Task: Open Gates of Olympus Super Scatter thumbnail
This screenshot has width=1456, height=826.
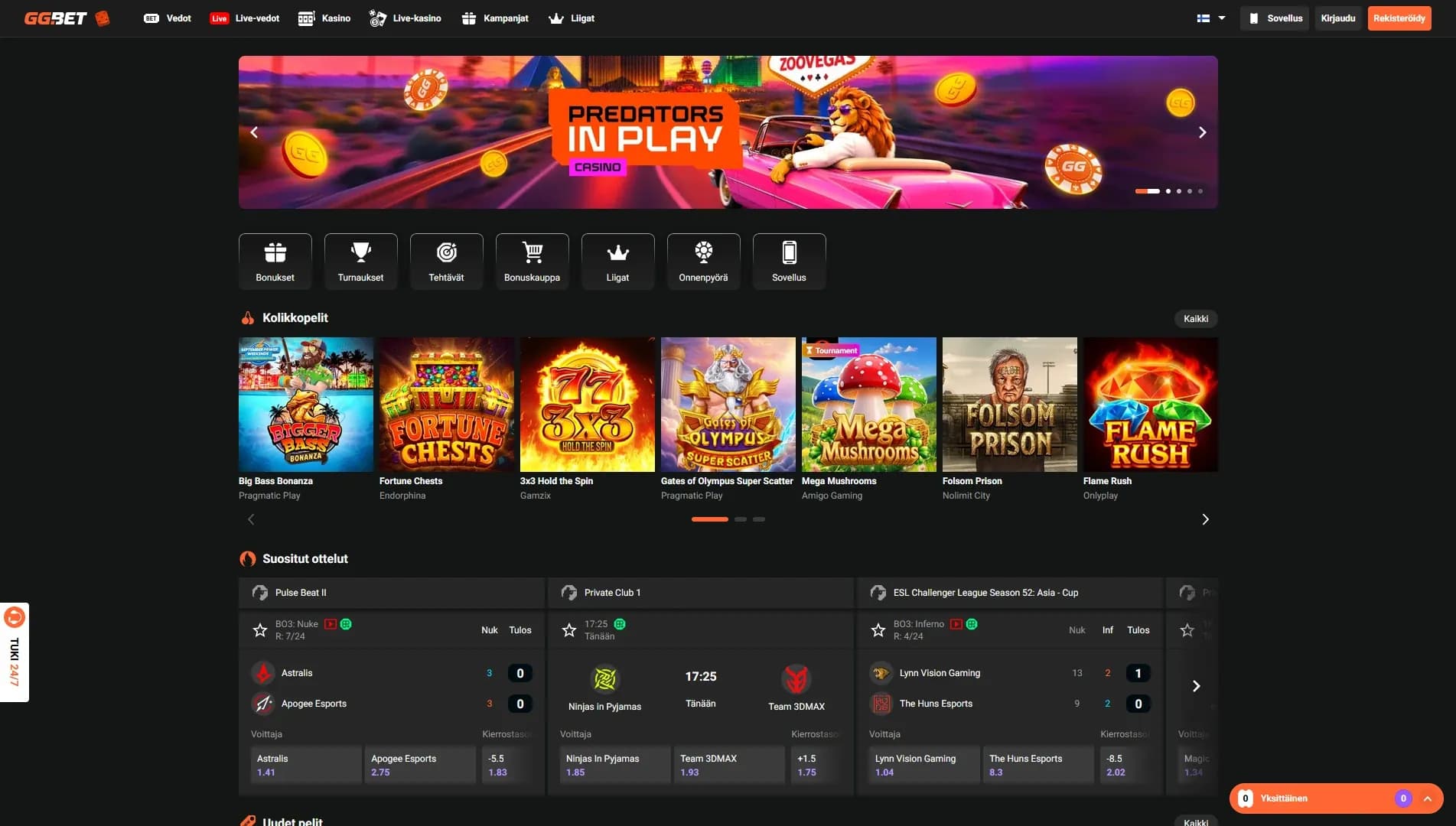Action: pos(728,405)
